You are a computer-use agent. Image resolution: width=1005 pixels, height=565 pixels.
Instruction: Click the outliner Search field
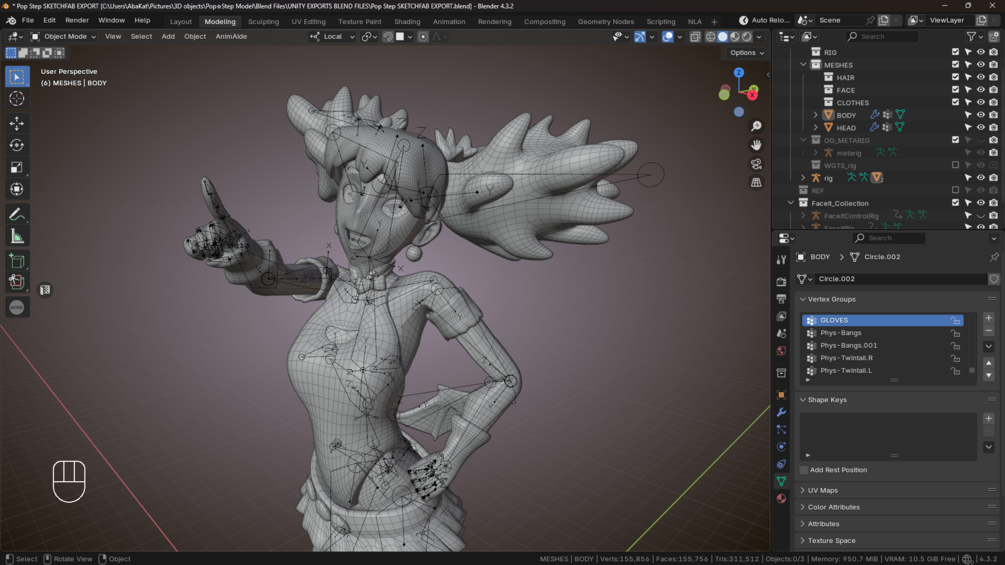click(882, 37)
